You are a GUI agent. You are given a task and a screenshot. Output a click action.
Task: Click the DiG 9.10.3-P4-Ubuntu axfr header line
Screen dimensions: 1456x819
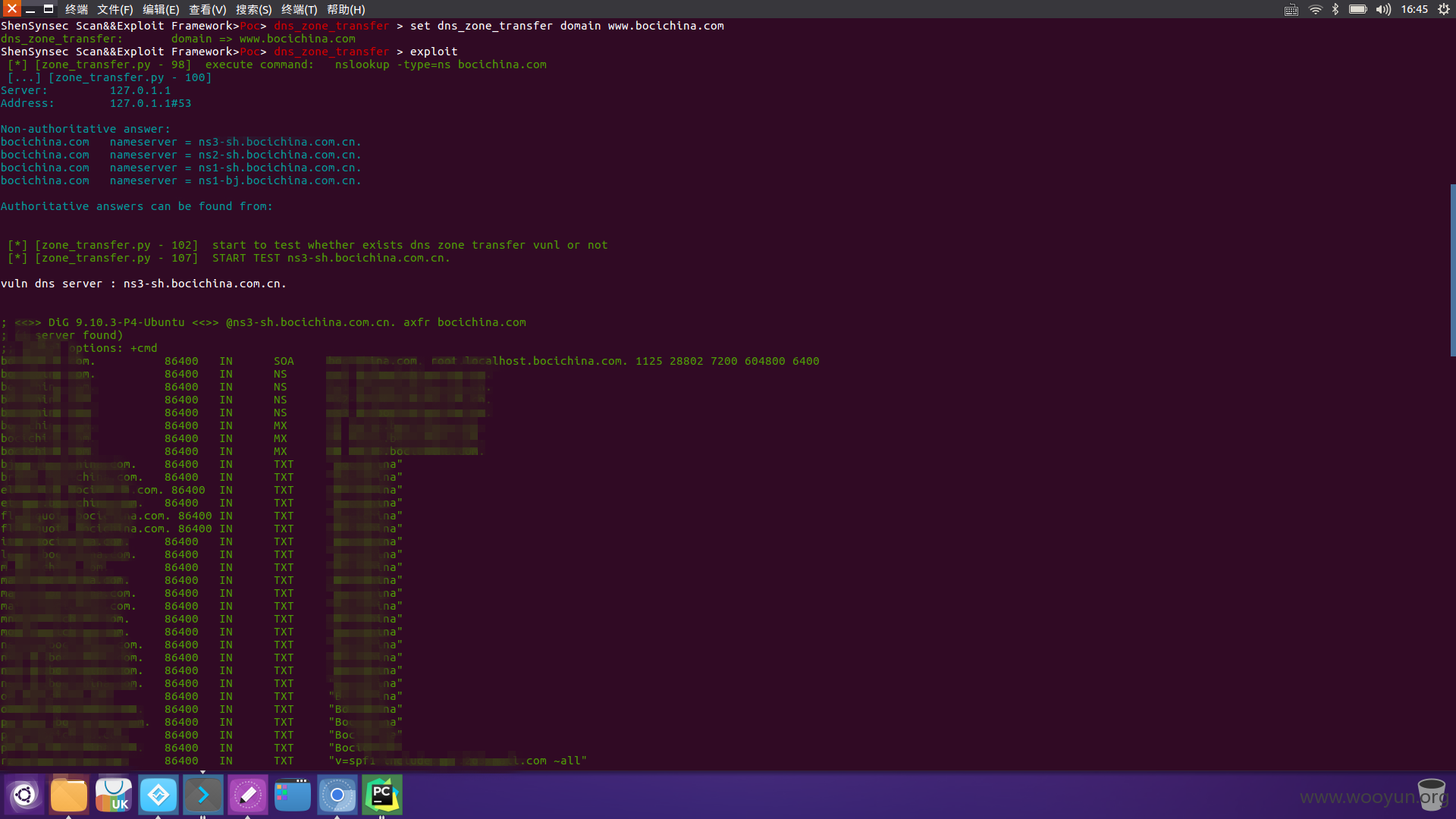point(263,322)
